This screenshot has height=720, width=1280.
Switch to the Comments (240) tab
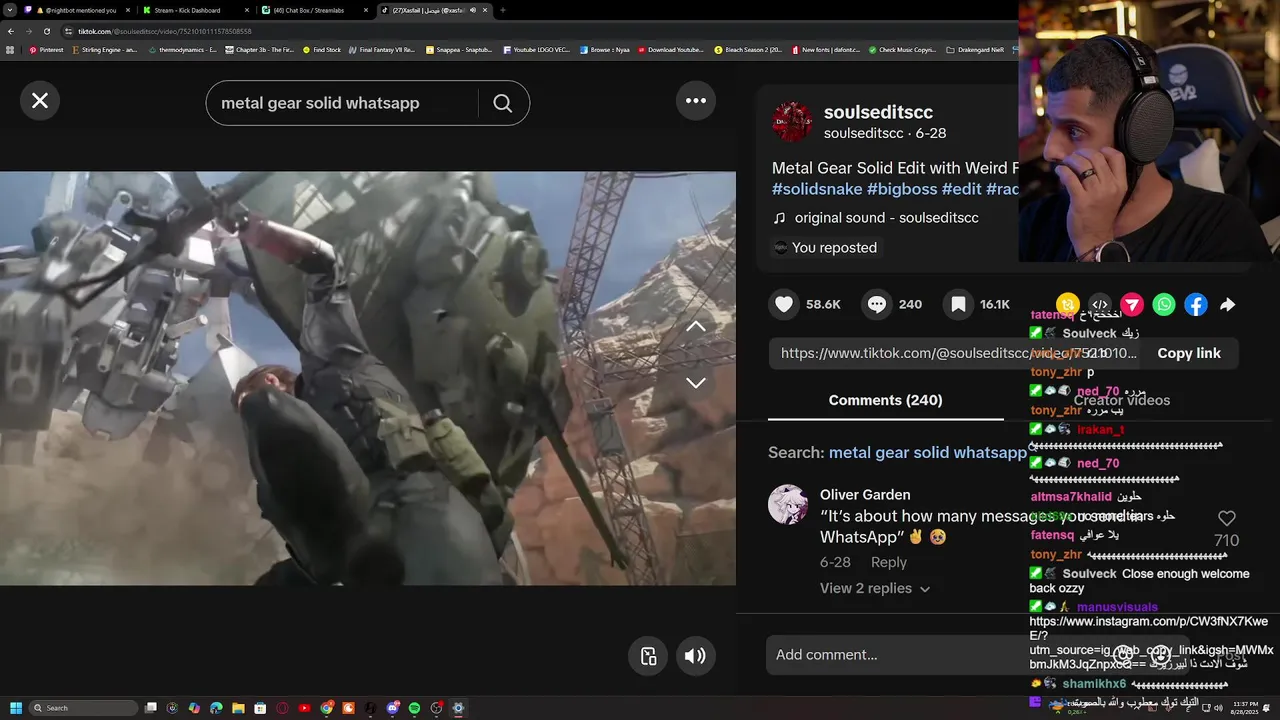[885, 400]
